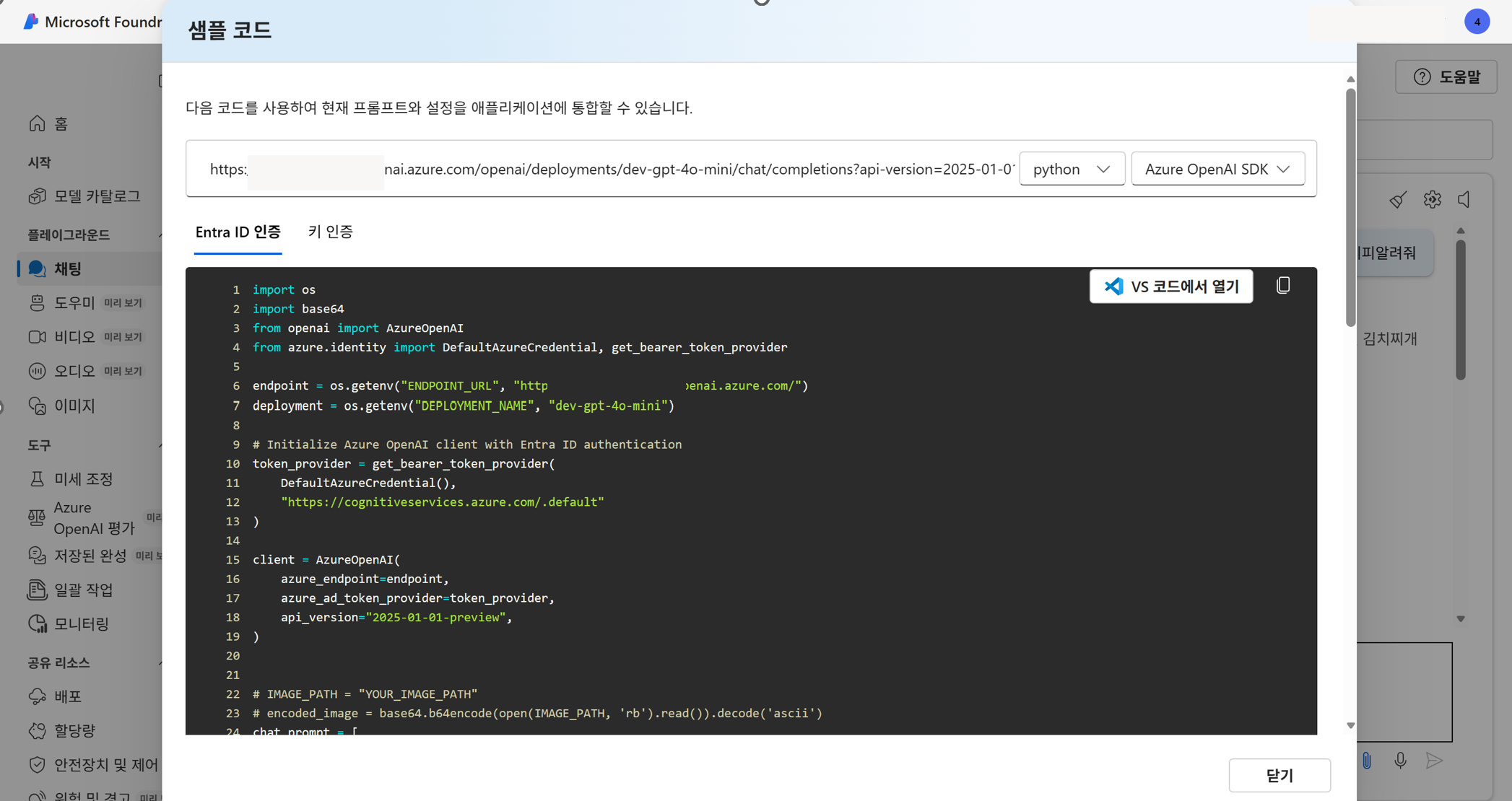The image size is (1512, 801).
Task: Click the dialog scrollbar down arrow
Action: tap(1350, 726)
